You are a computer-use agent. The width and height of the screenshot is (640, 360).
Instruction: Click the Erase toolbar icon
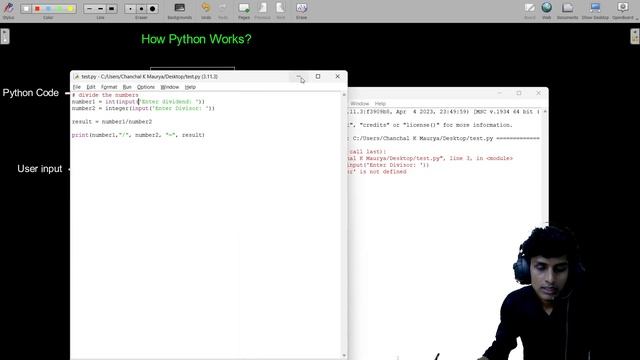pos(302,10)
